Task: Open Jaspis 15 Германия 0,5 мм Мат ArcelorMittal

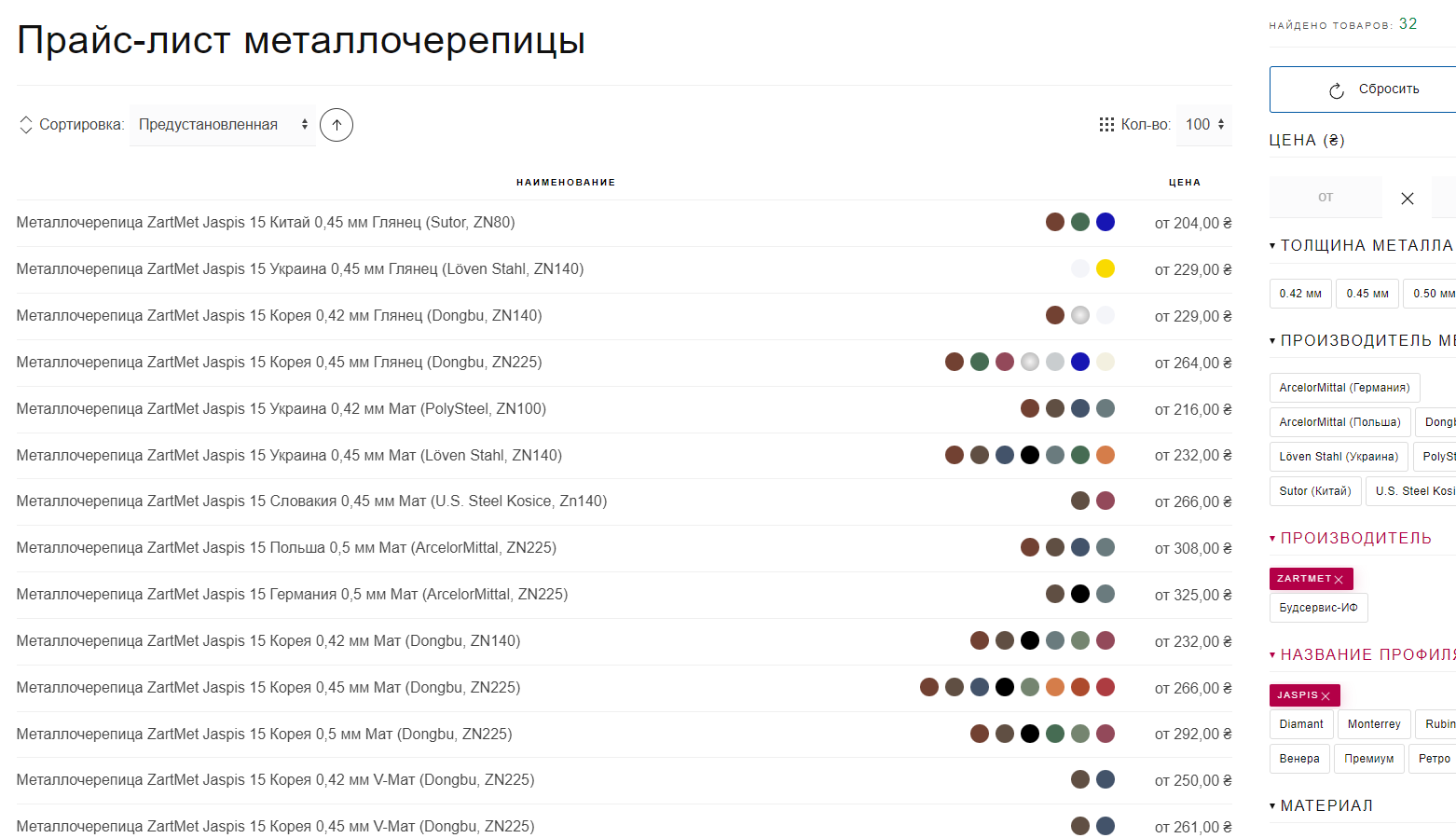Action: click(293, 595)
